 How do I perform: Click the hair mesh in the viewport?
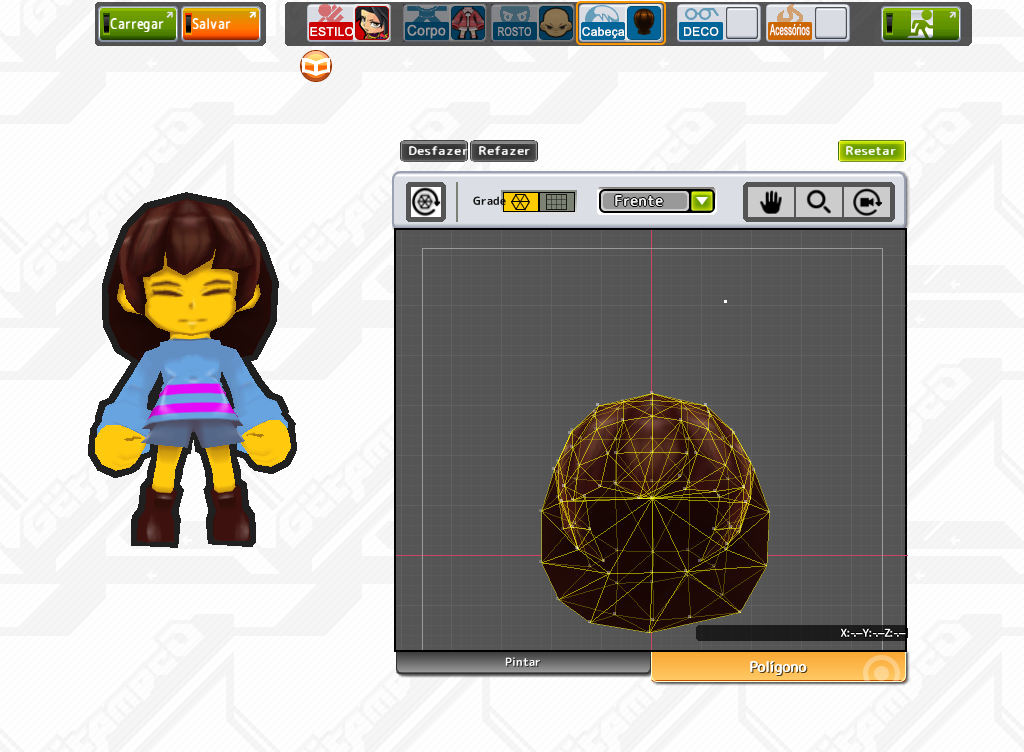point(654,512)
